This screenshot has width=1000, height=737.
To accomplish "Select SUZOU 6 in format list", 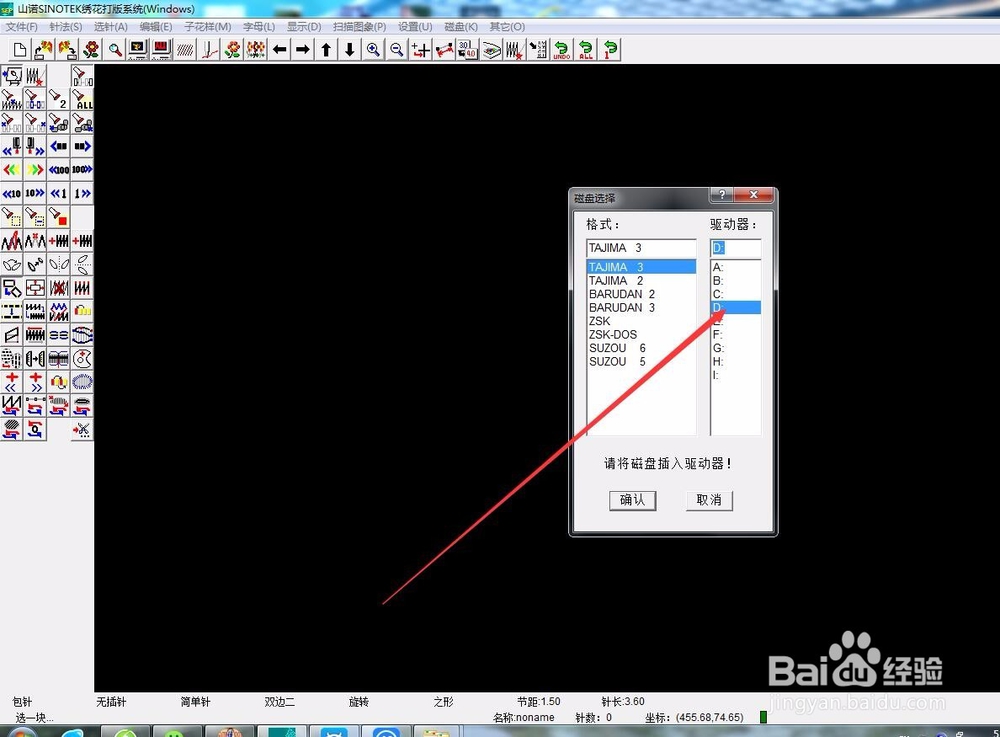I will [641, 348].
